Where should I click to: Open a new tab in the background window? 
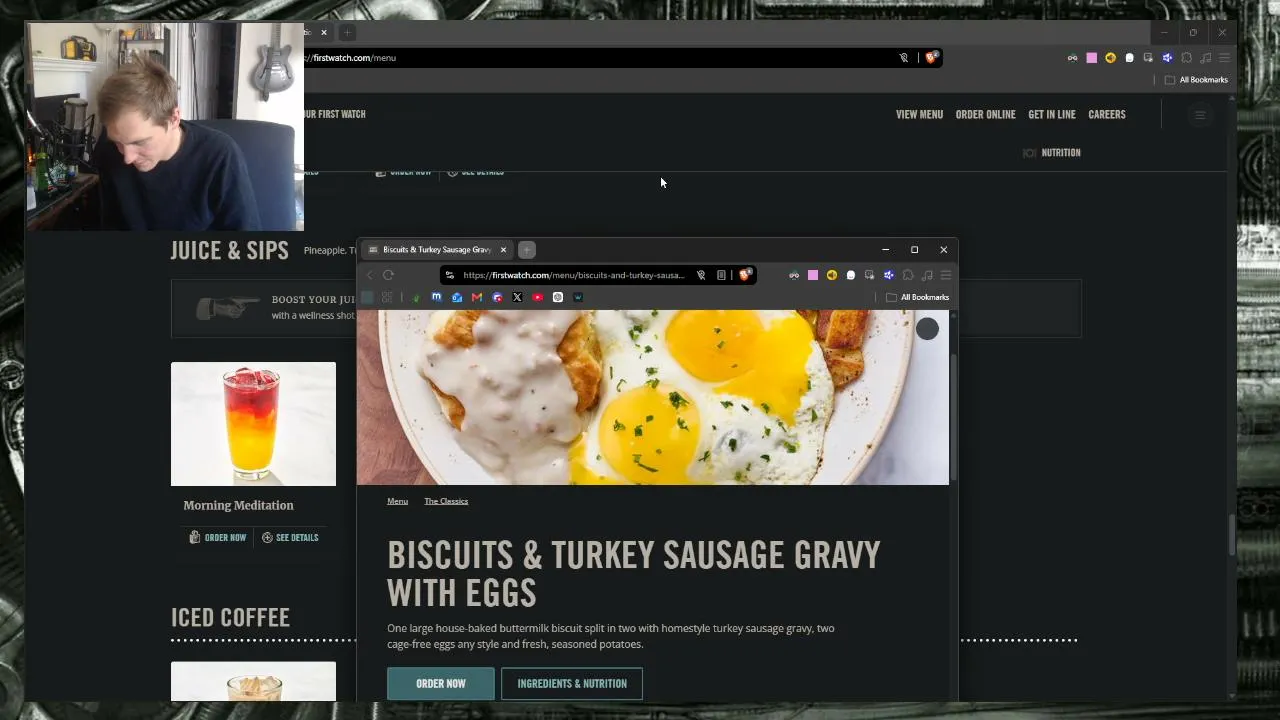pyautogui.click(x=347, y=33)
